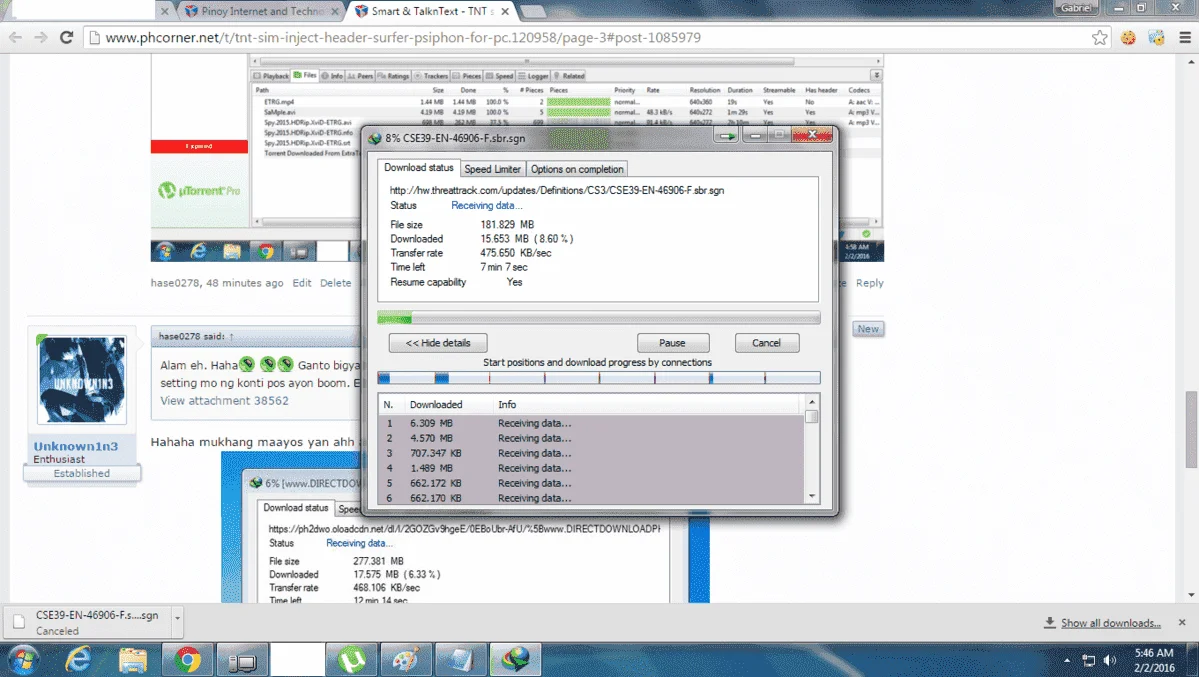Screen dimensions: 1199x677
Task: Select connection row 5 with 662.172 KB
Action: (x=591, y=483)
